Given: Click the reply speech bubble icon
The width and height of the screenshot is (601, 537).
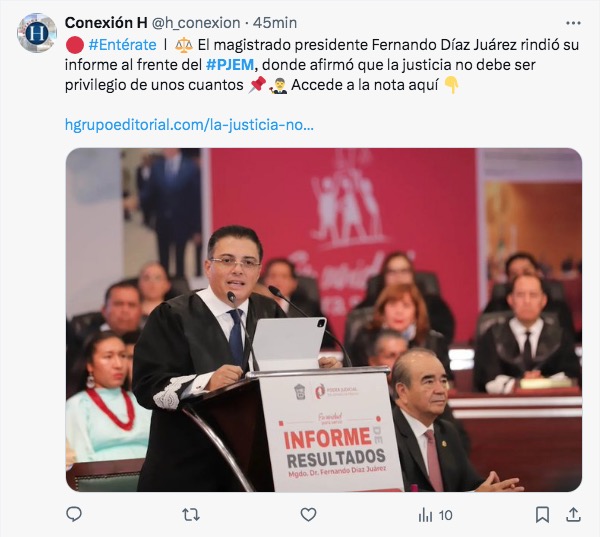Looking at the screenshot, I should [74, 514].
